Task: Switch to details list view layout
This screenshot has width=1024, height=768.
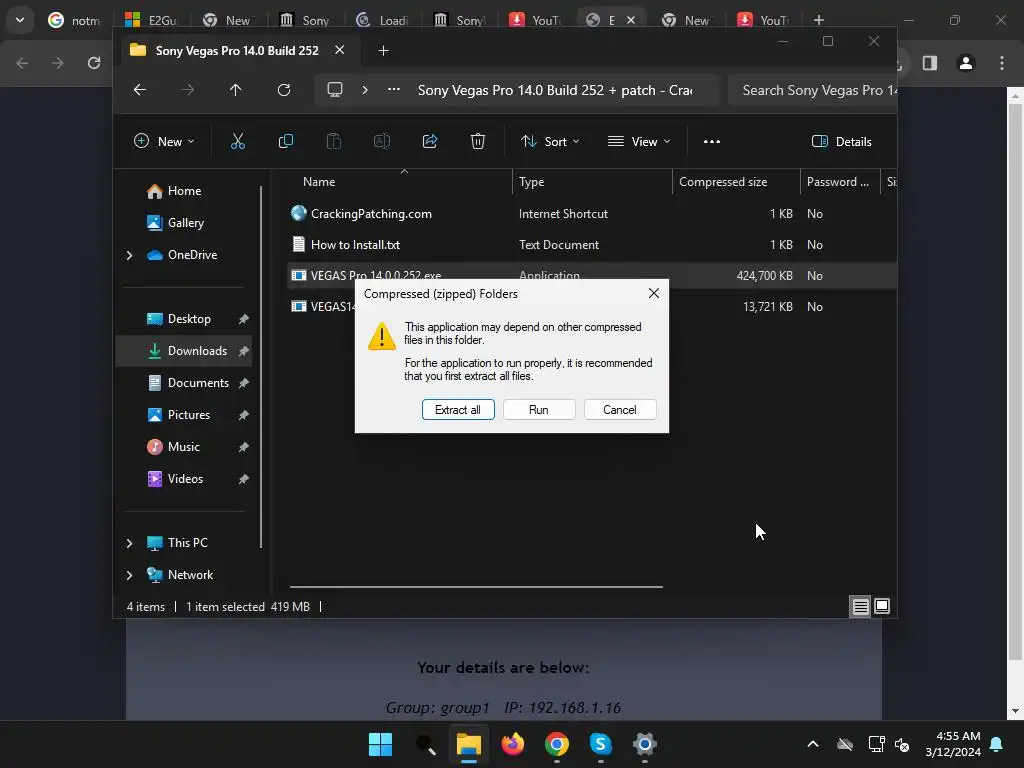Action: pyautogui.click(x=860, y=607)
